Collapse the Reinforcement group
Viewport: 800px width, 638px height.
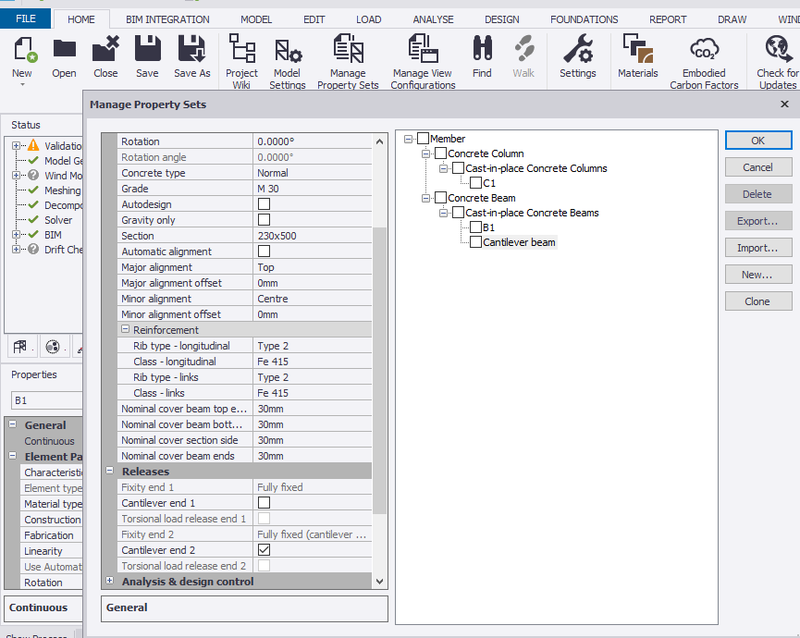click(x=126, y=330)
